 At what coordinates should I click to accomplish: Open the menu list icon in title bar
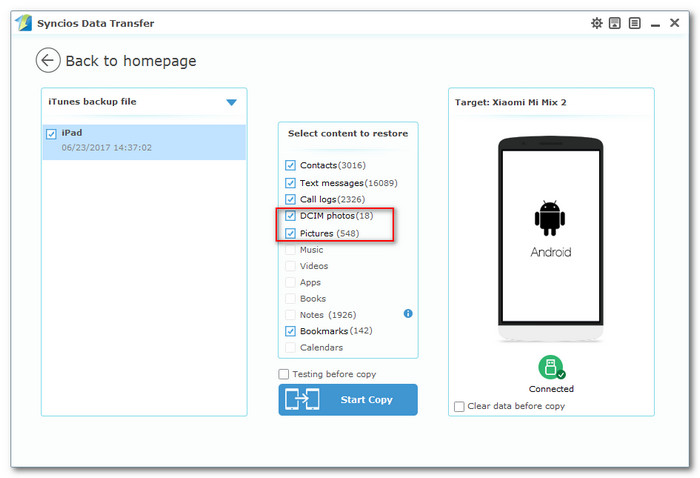634,23
